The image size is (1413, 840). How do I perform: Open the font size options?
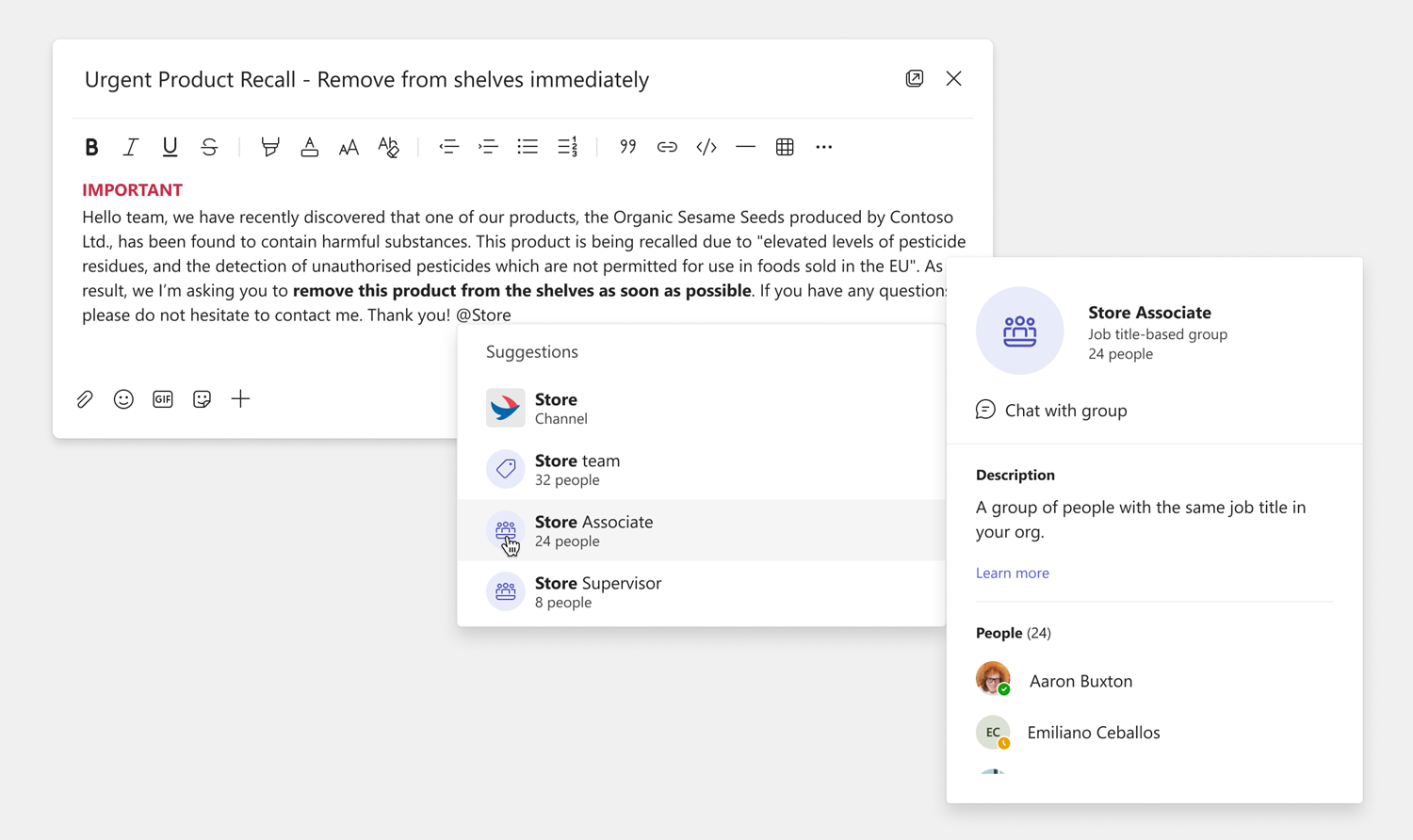click(349, 147)
